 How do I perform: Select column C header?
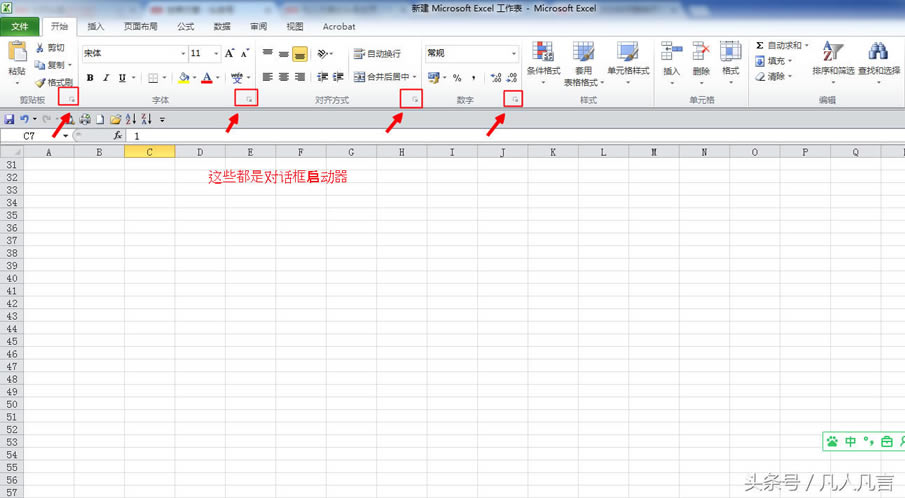pyautogui.click(x=149, y=152)
